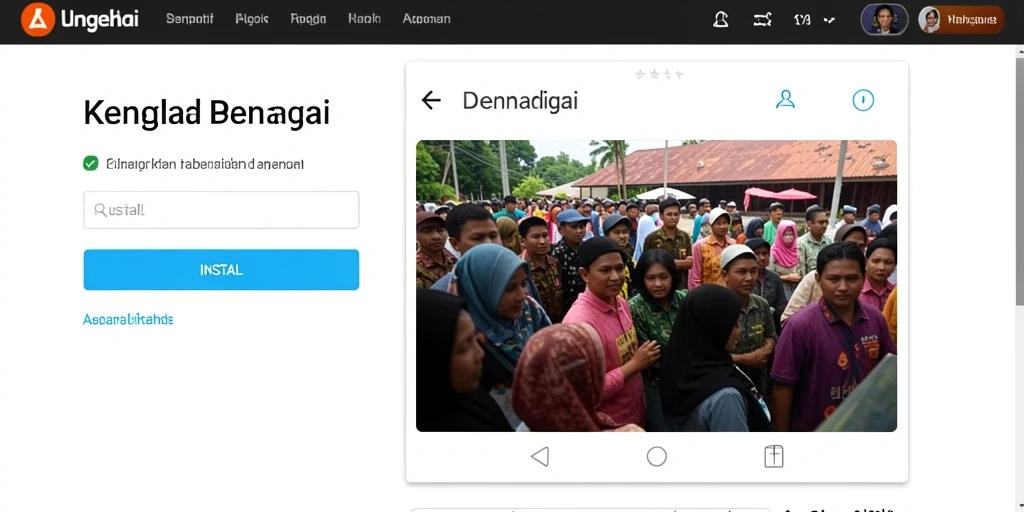Click the Kenglad Benagai heading
Image resolution: width=1024 pixels, height=512 pixels.
(206, 113)
